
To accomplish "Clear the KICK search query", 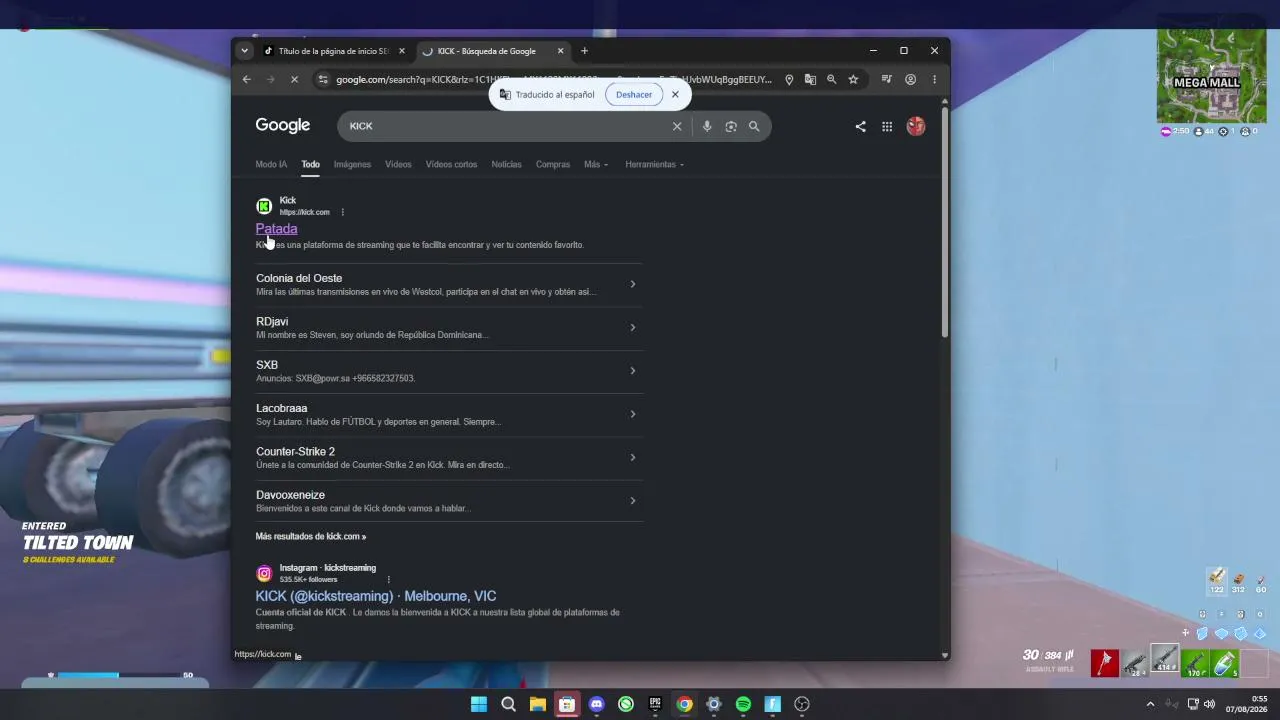I will tap(677, 126).
